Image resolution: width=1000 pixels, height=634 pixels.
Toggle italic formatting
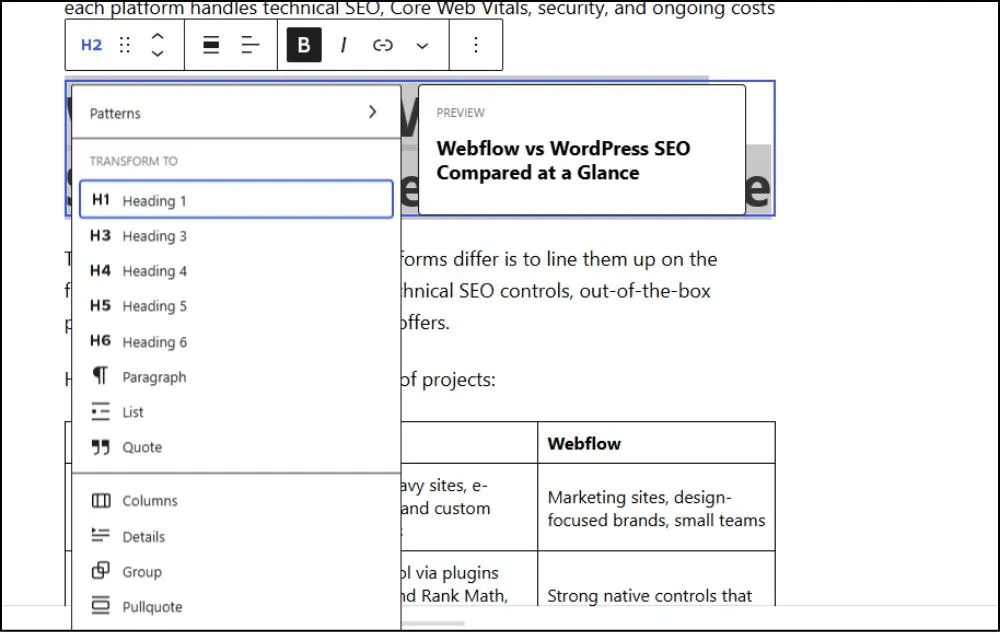click(x=343, y=45)
